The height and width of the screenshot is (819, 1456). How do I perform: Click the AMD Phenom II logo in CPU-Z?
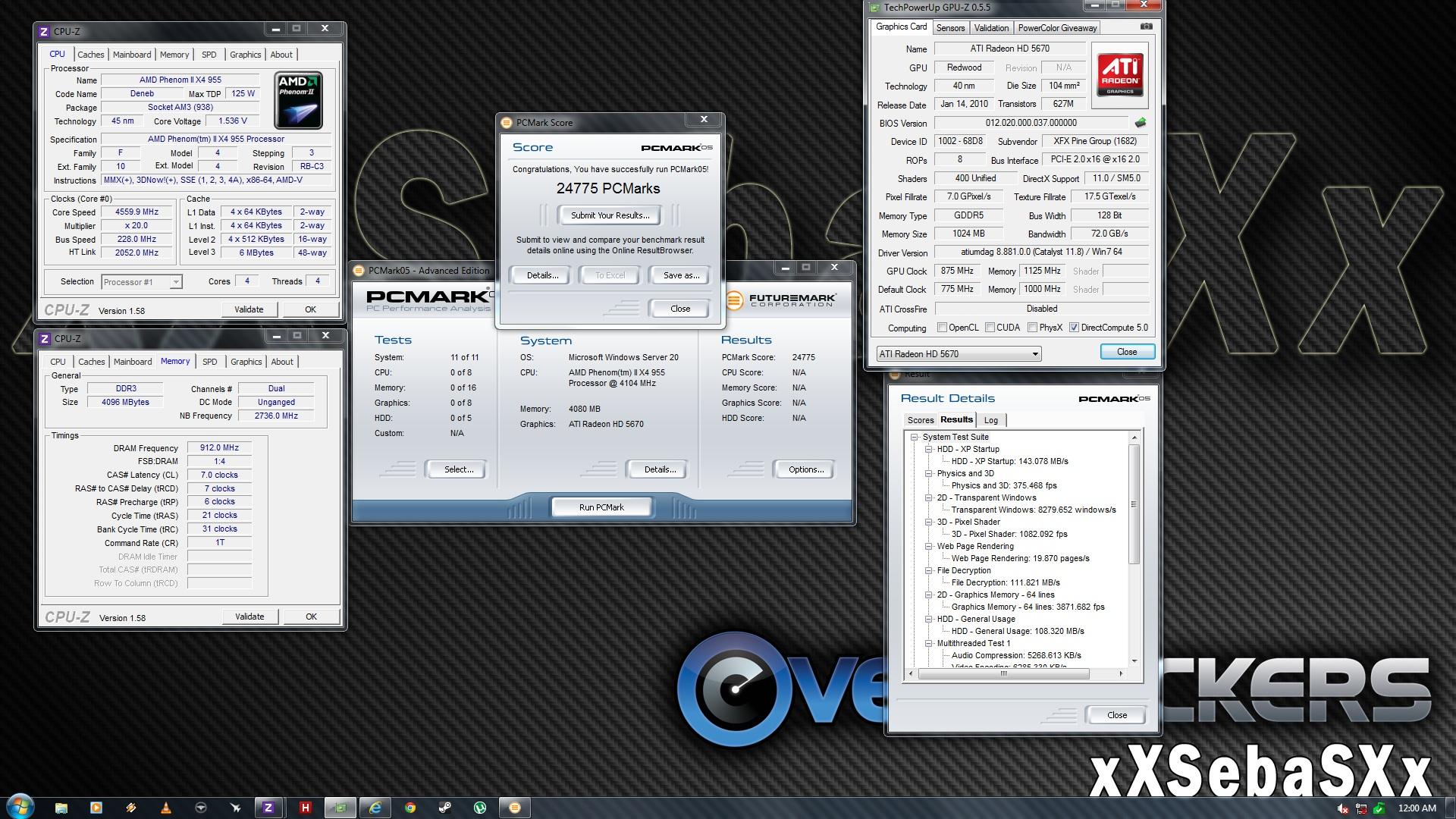point(298,99)
